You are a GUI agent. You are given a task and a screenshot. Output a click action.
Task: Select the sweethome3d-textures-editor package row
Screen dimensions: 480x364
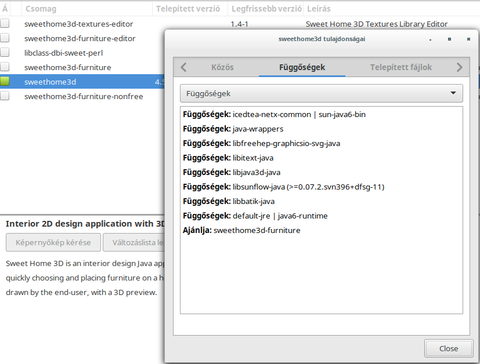[x=240, y=24]
